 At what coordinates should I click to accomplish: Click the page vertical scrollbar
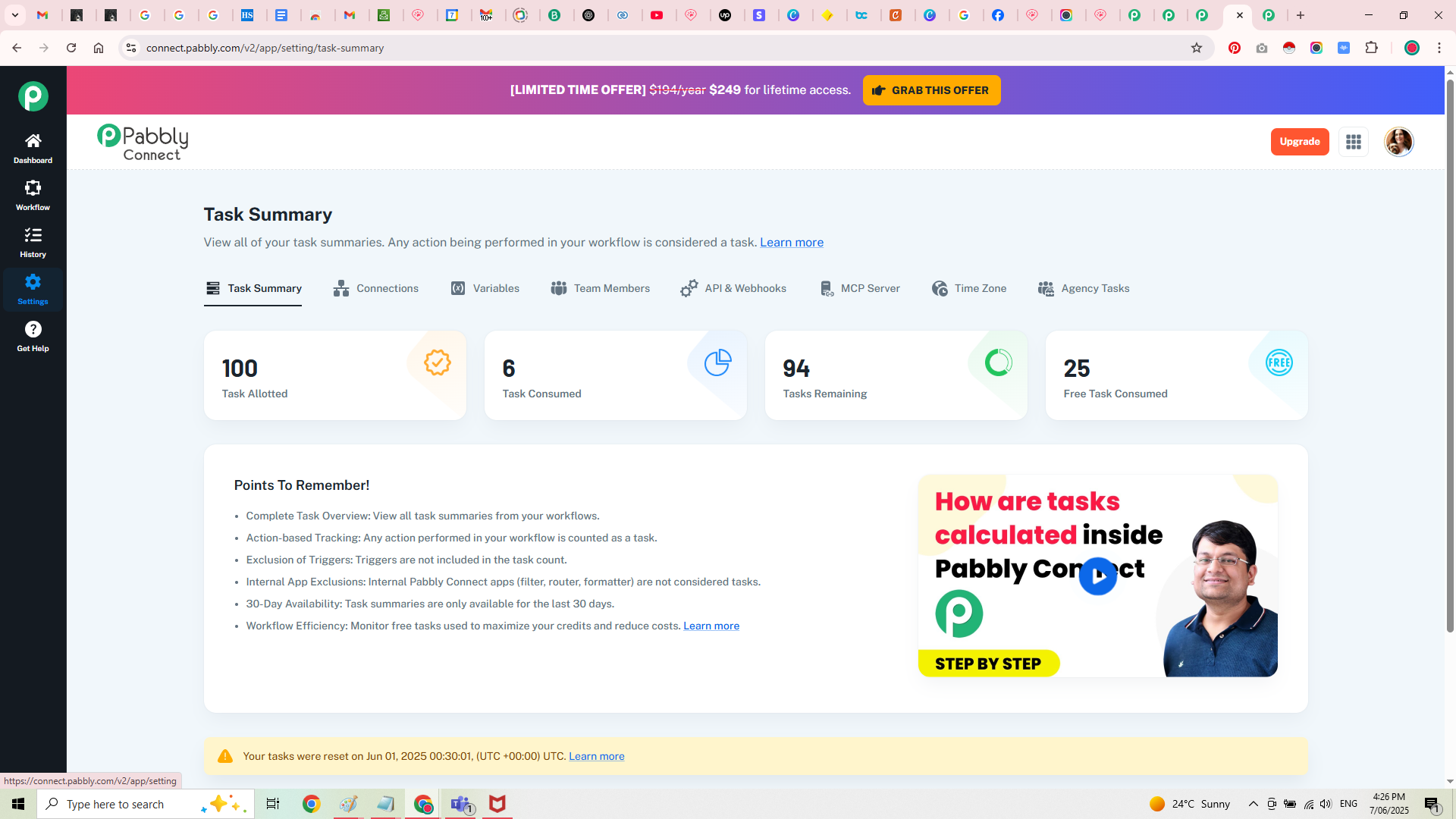[1450, 356]
